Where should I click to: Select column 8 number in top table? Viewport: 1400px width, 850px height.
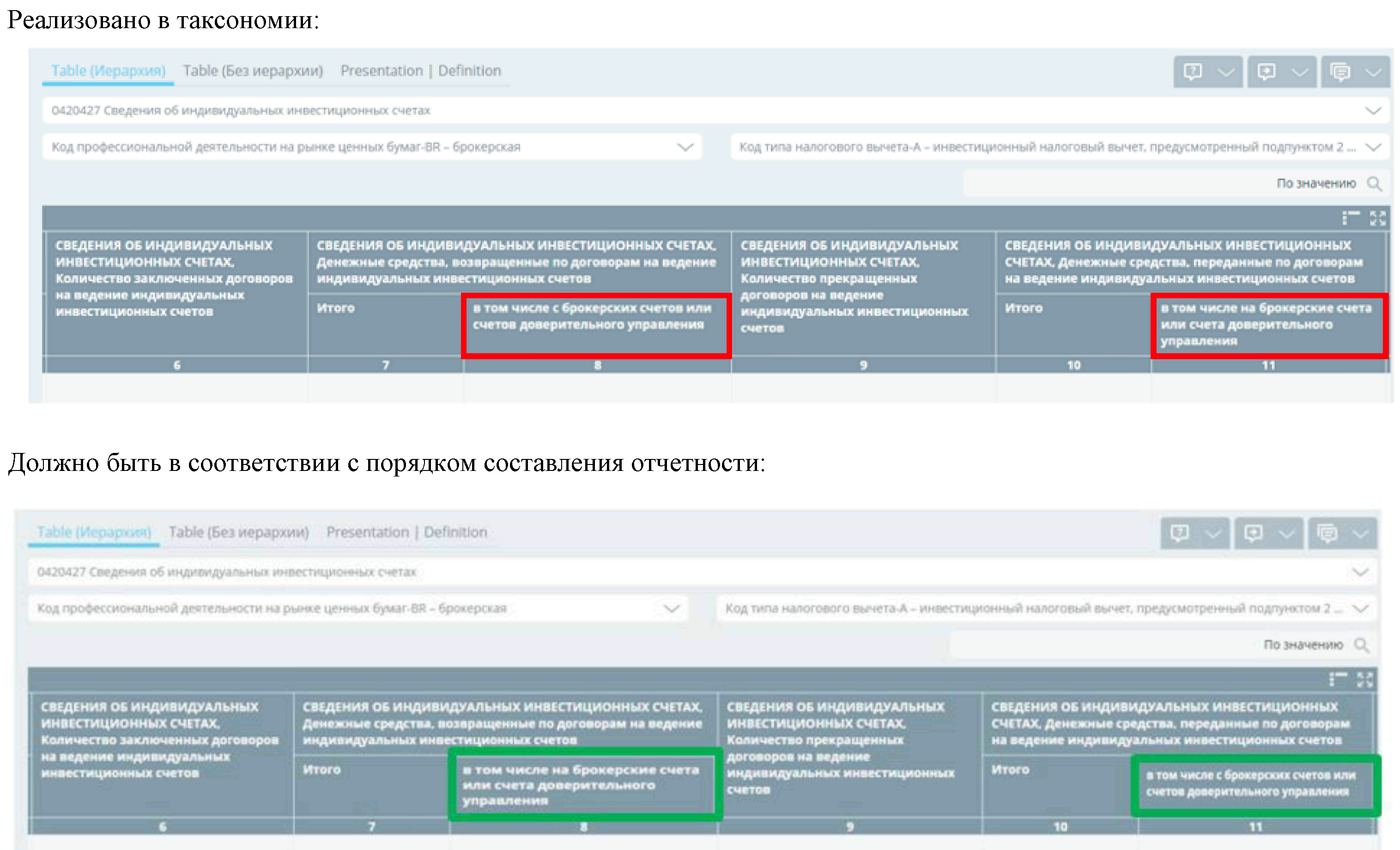click(598, 365)
